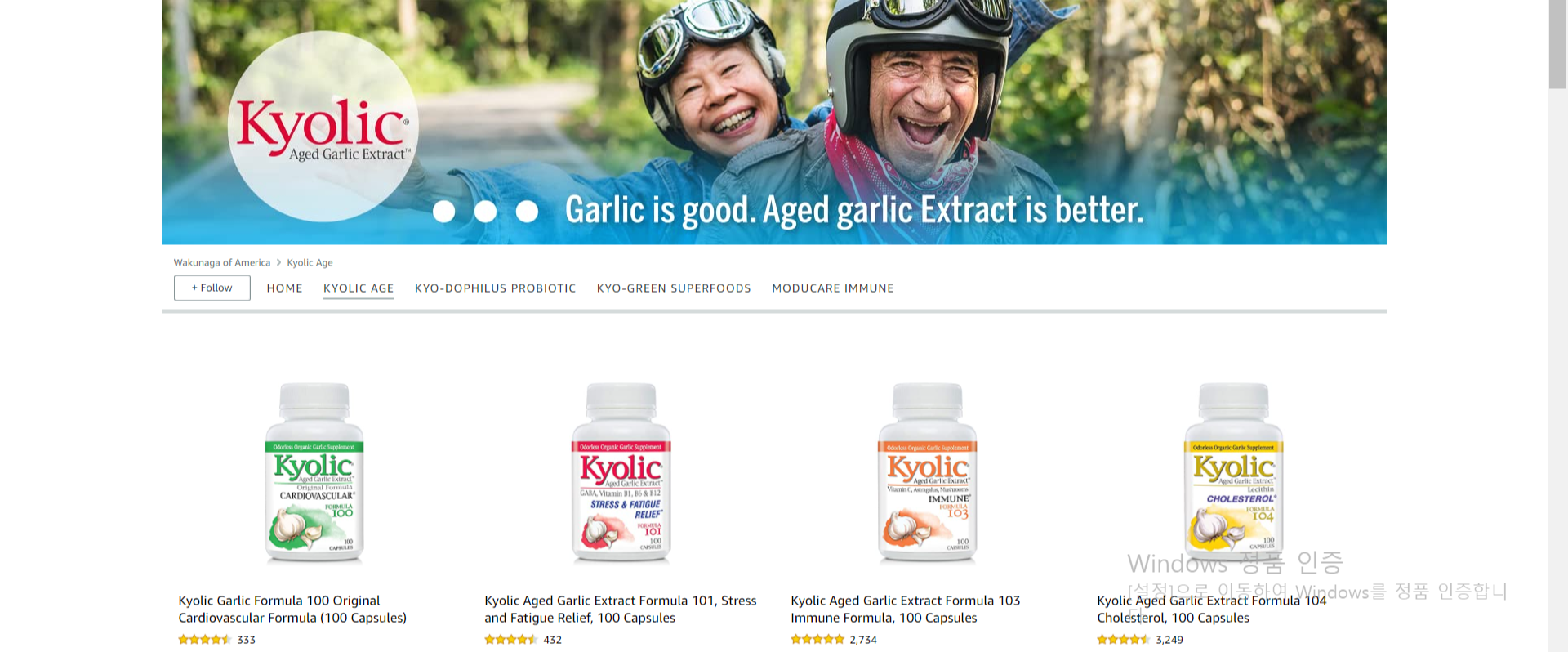The width and height of the screenshot is (1568, 652).
Task: Select the second banner carousel dot
Action: (485, 212)
